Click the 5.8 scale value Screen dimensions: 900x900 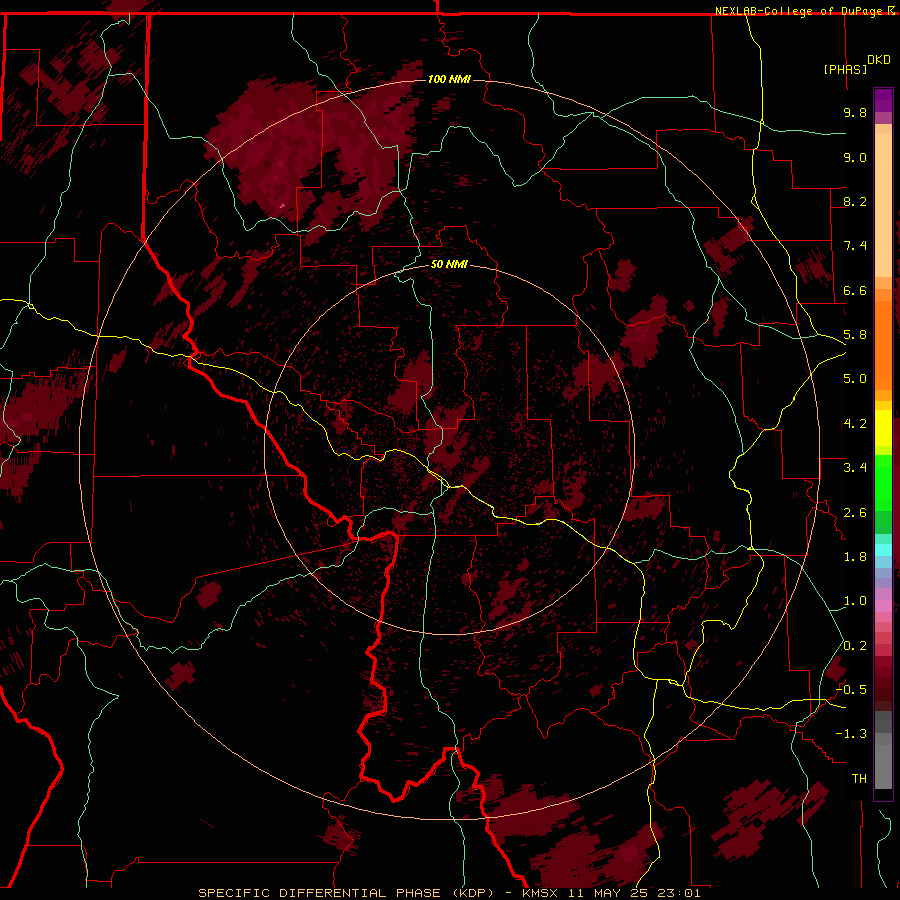click(855, 335)
